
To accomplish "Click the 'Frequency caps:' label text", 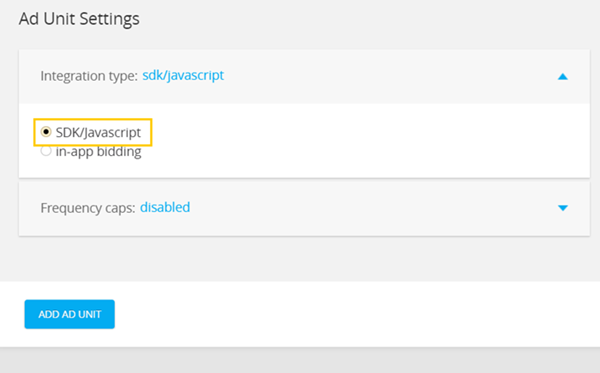I will tap(88, 208).
